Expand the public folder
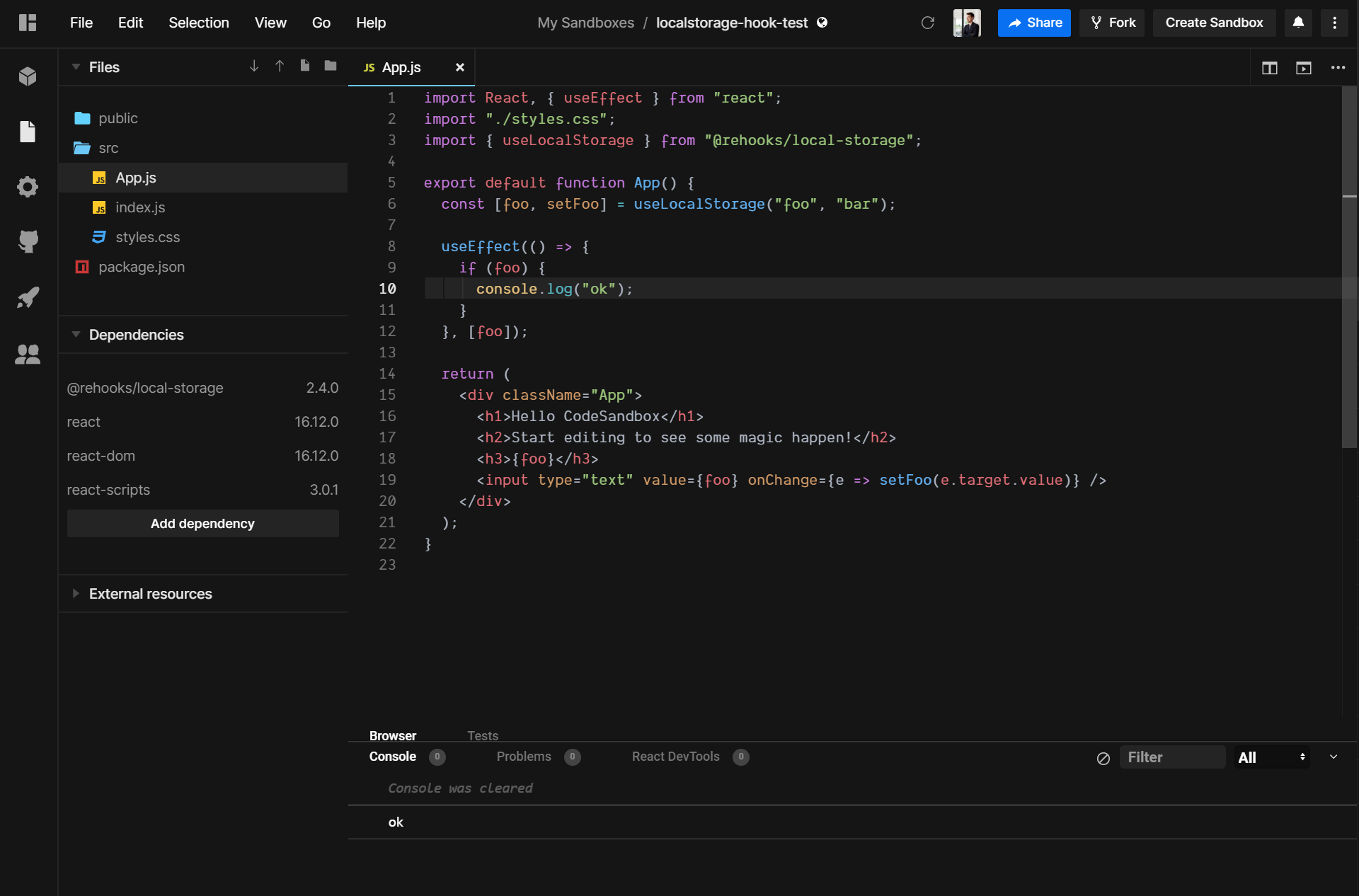The image size is (1359, 896). [203, 118]
